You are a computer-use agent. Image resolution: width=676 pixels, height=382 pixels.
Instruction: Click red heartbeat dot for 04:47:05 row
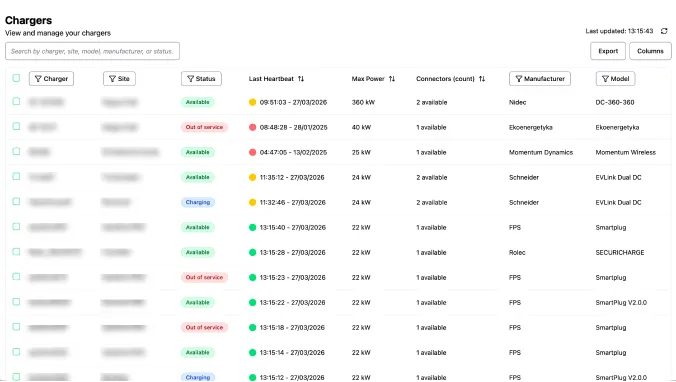coord(253,152)
